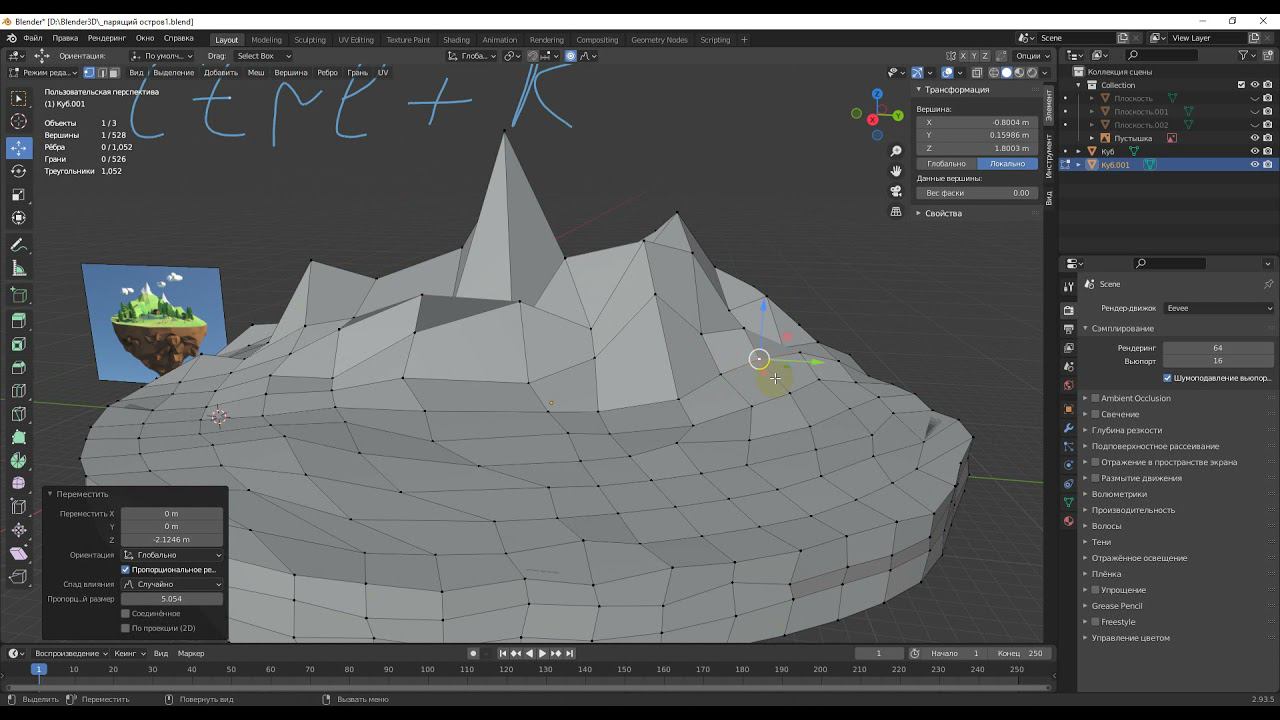
Task: Click the Локально button in Трансформация
Action: 1007,163
